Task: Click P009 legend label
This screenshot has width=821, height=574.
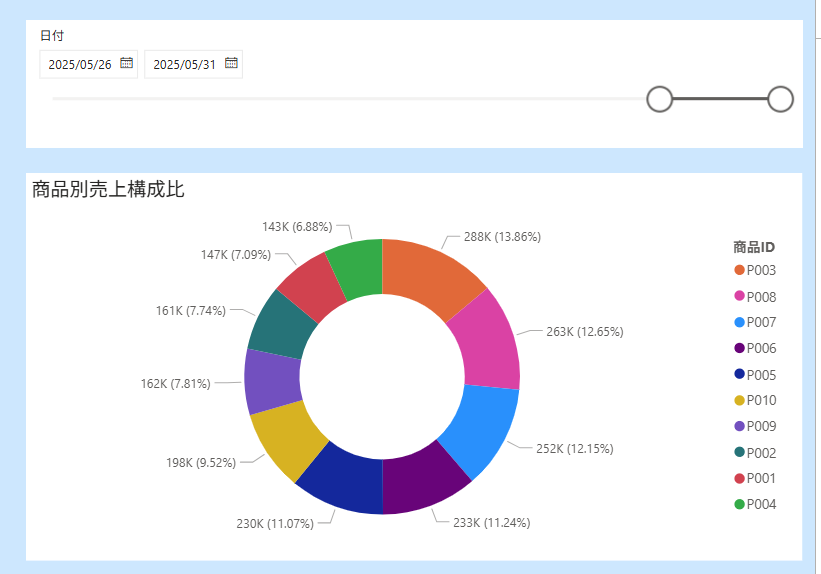Action: pyautogui.click(x=761, y=426)
